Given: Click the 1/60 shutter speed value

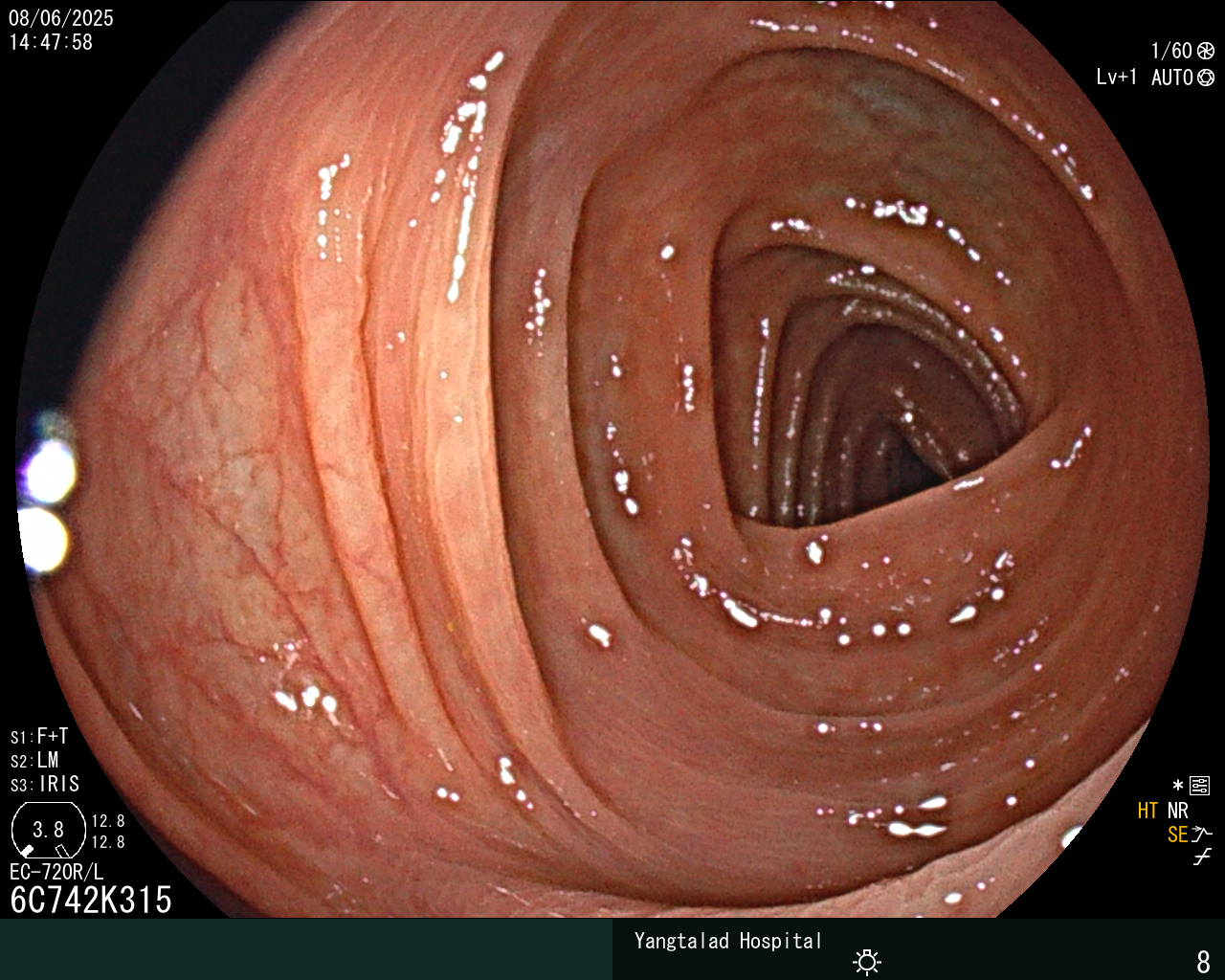Looking at the screenshot, I should pos(1171,51).
